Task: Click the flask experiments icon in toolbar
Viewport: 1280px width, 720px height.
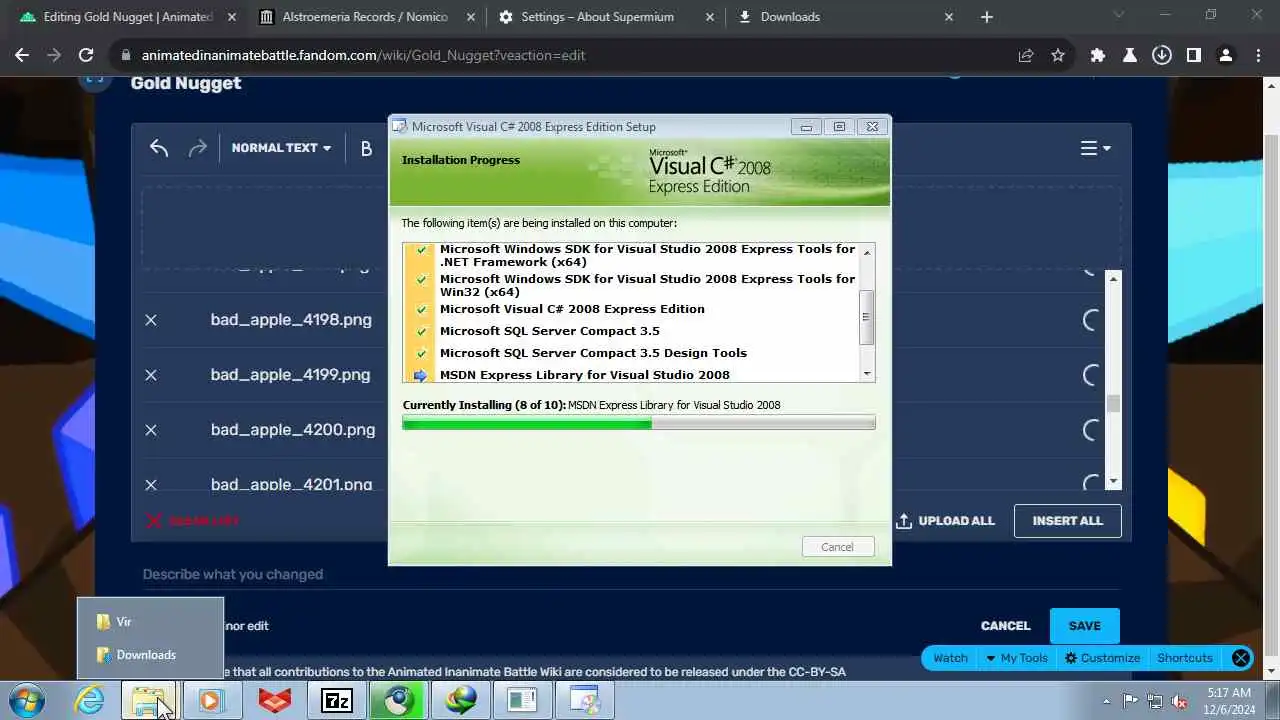Action: pos(1130,56)
